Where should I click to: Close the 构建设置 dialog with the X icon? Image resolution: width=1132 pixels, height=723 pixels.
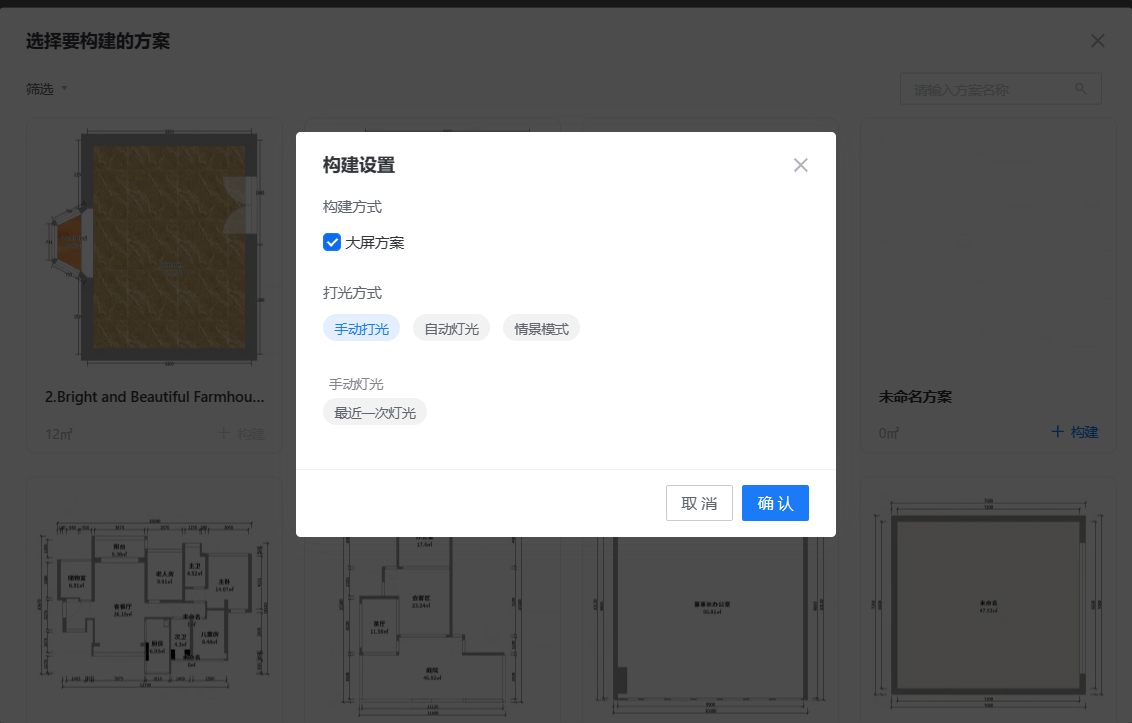pyautogui.click(x=800, y=166)
